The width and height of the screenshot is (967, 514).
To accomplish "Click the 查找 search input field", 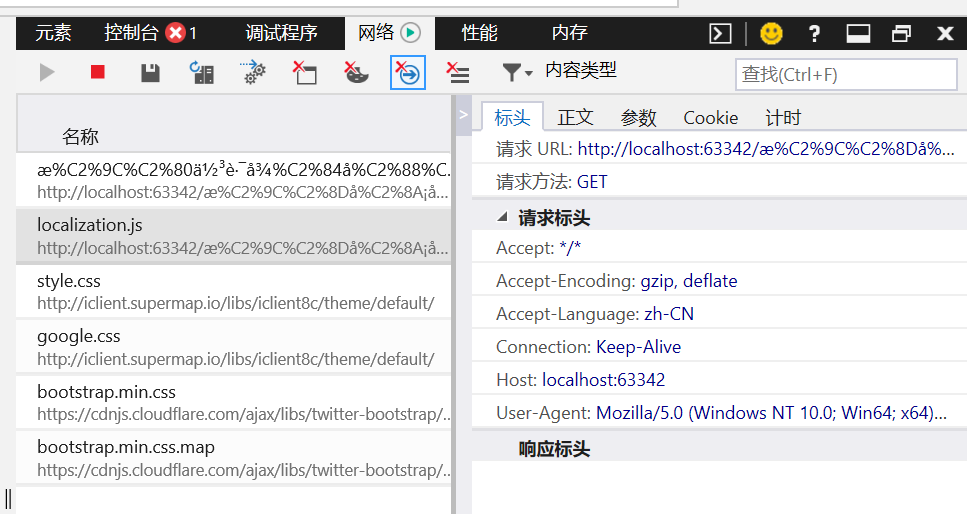I will click(x=846, y=74).
